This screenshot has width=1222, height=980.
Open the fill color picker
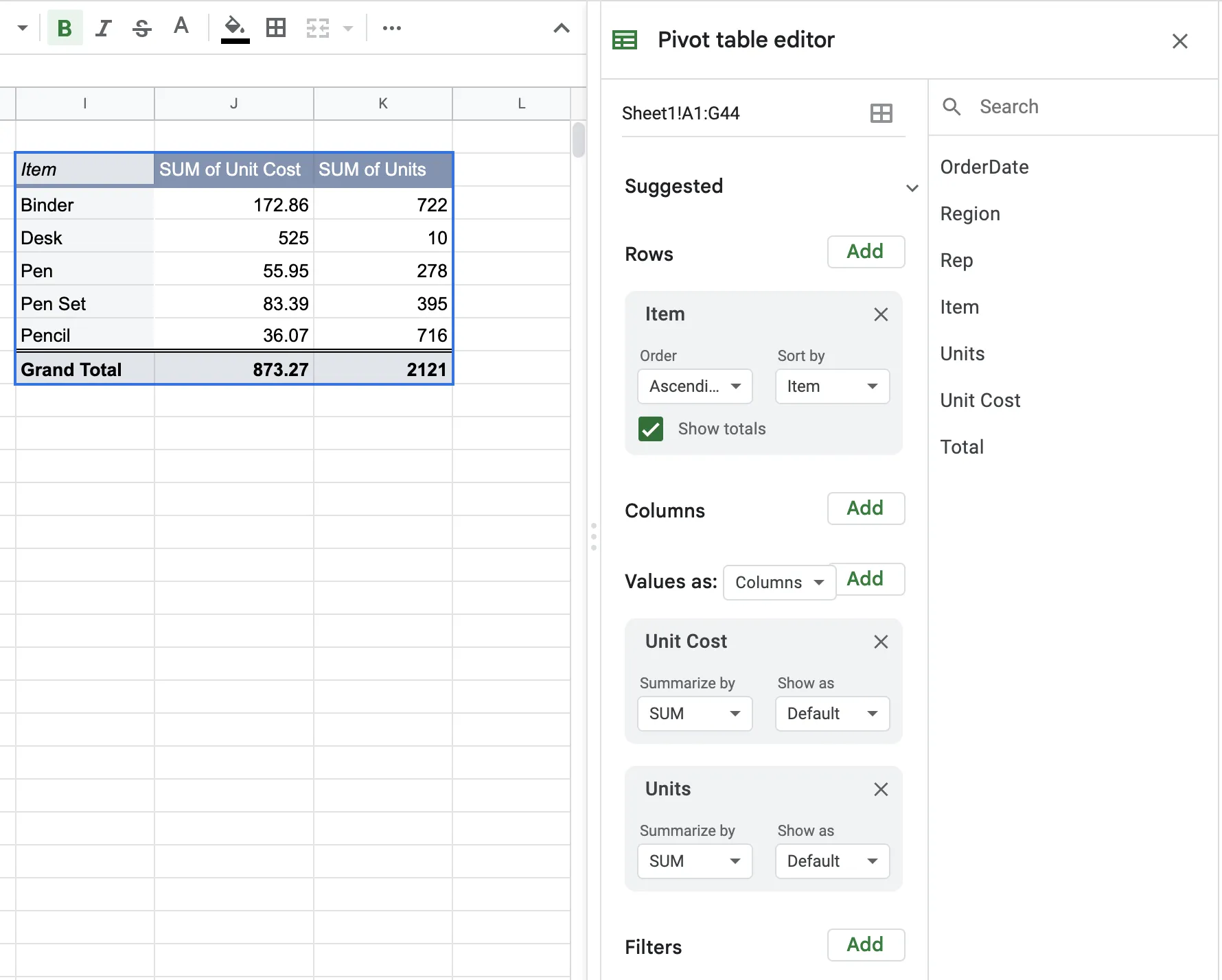pos(235,27)
